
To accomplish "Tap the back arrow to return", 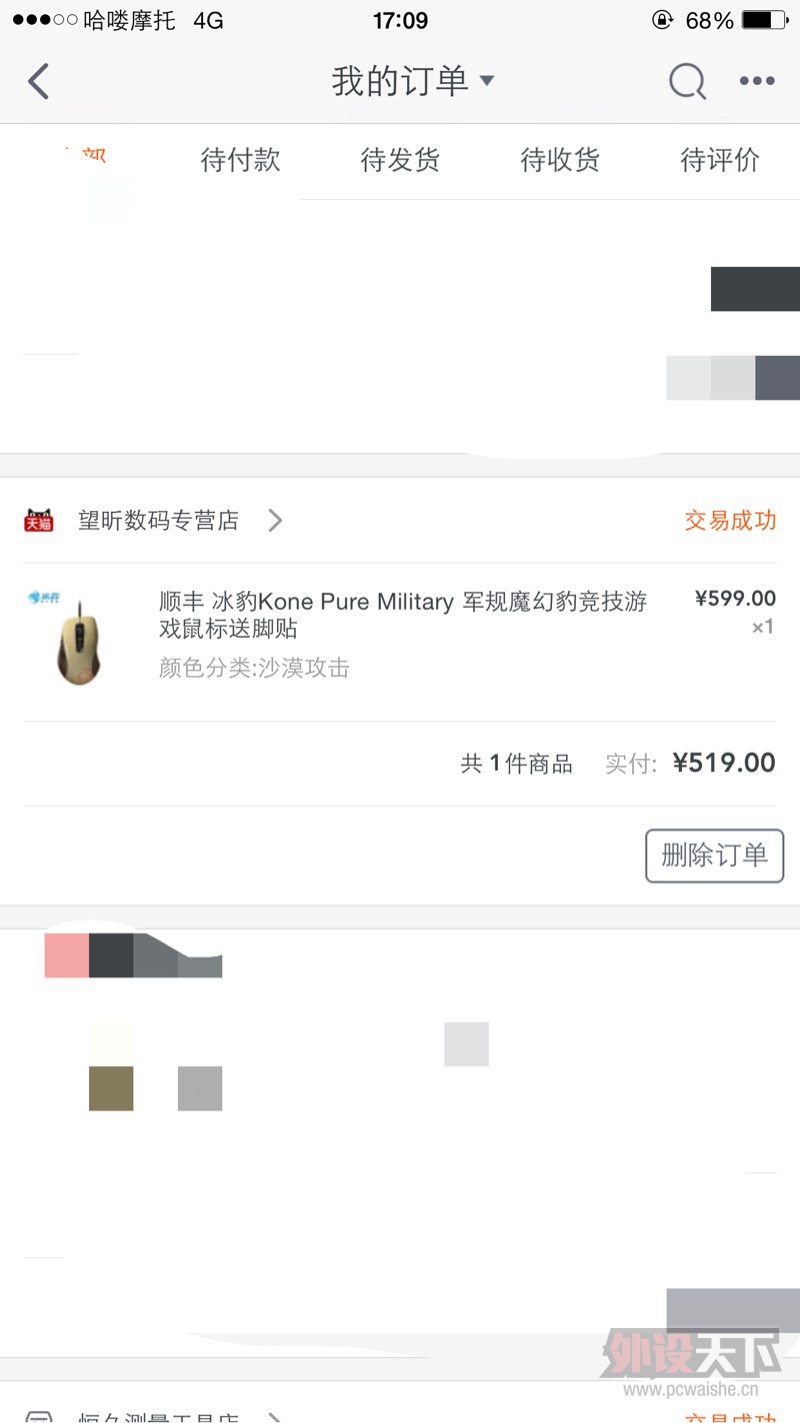I will point(38,81).
